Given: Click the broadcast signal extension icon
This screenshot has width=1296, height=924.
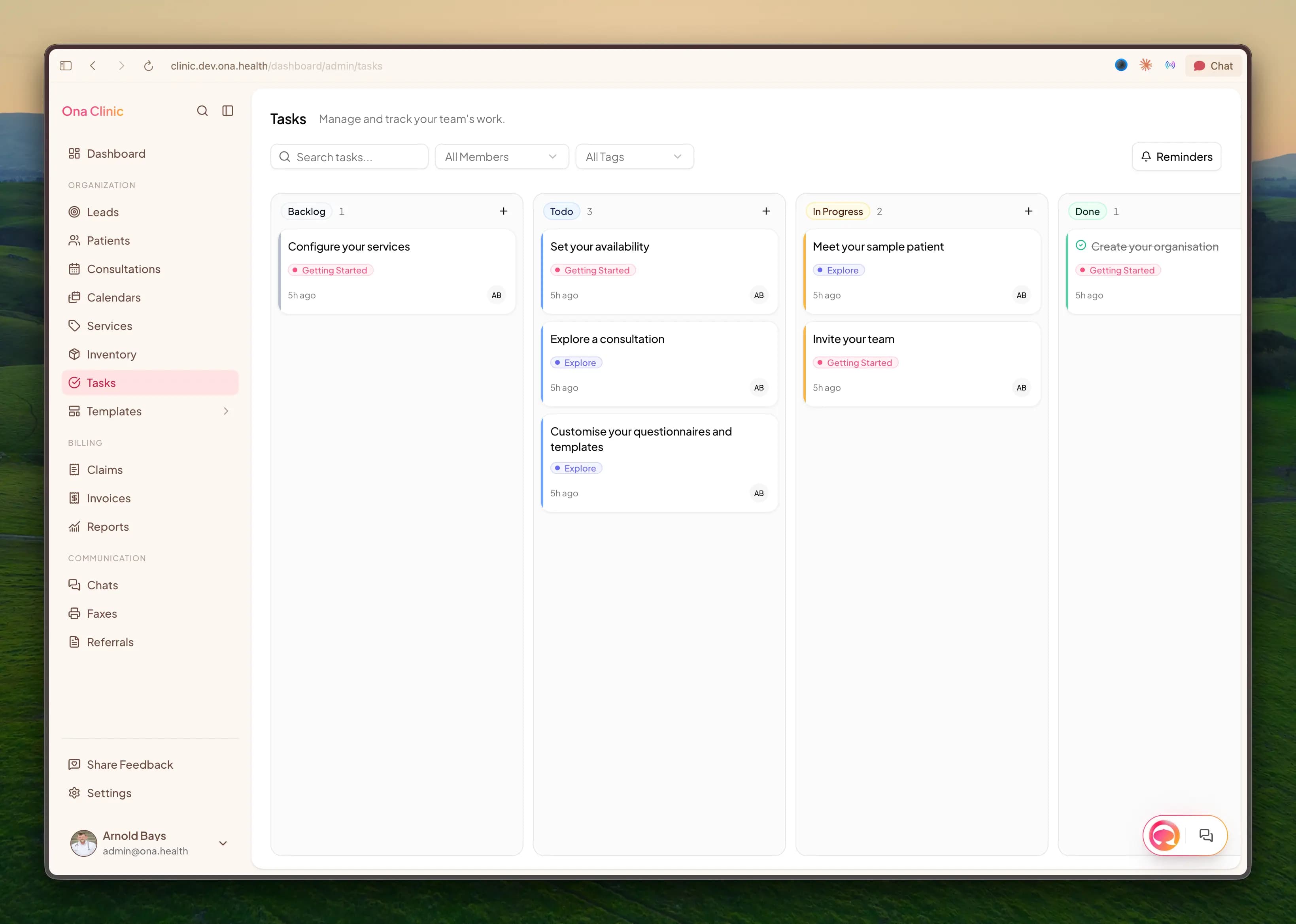Looking at the screenshot, I should click(1170, 66).
